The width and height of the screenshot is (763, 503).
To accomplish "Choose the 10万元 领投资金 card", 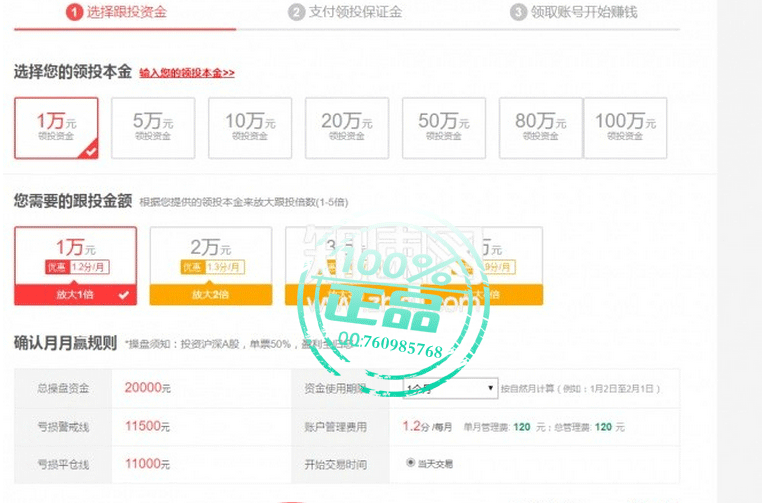I will (250, 128).
